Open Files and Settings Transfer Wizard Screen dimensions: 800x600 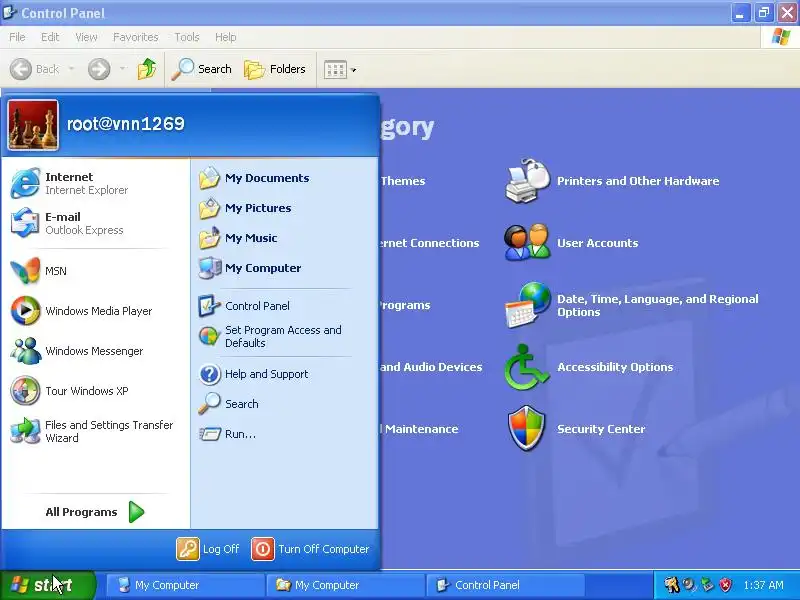tap(95, 431)
